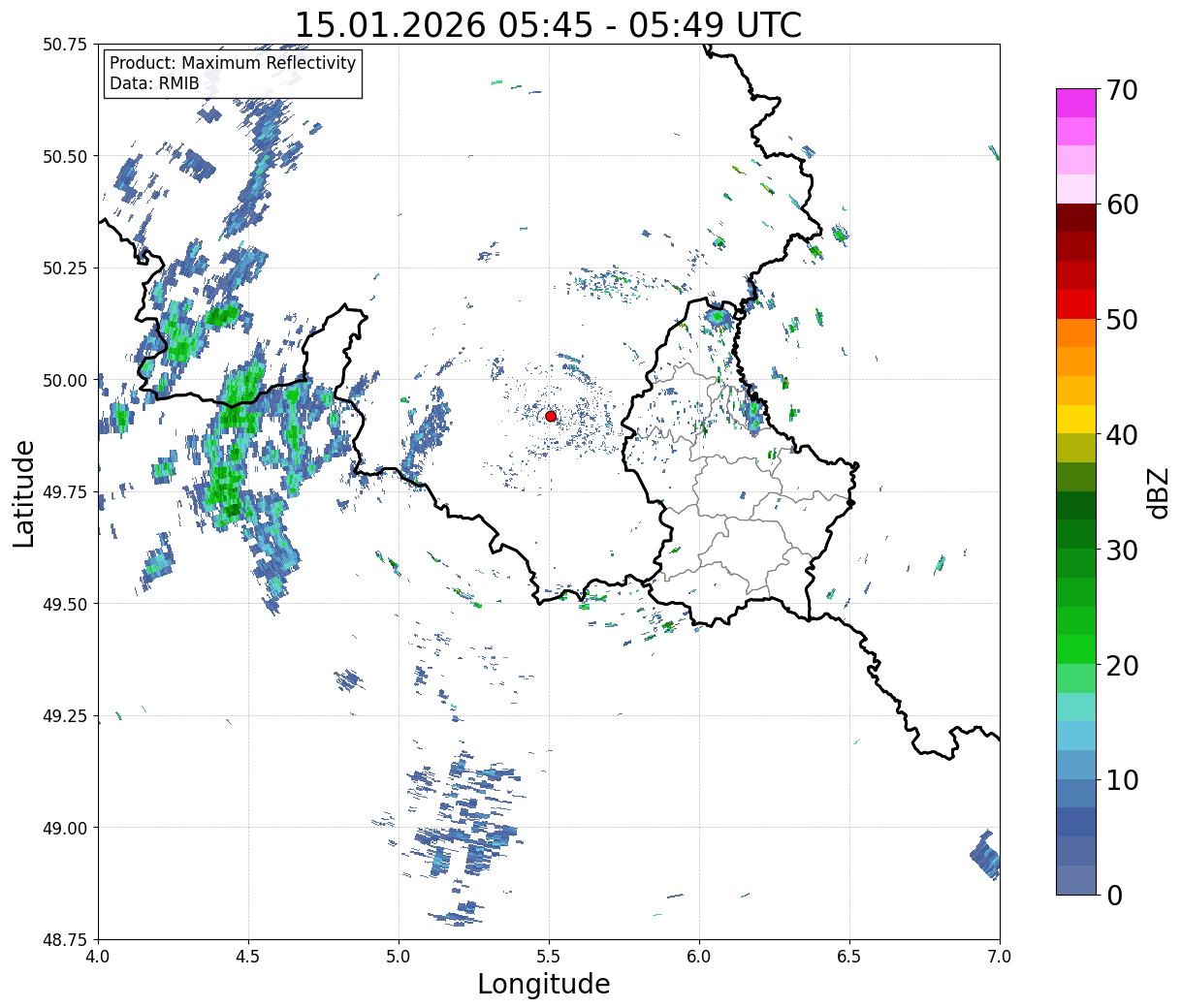The width and height of the screenshot is (1182, 1008).
Task: Click the 'Product: Maximum Reflectivity' text
Action: point(233,63)
